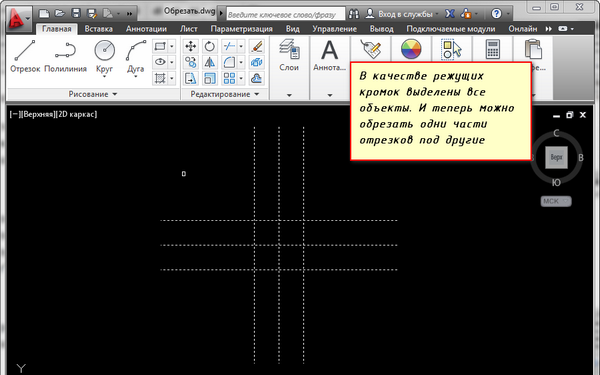Open the Аннота... text panel
Viewport: 600px width, 375px height.
[329, 55]
